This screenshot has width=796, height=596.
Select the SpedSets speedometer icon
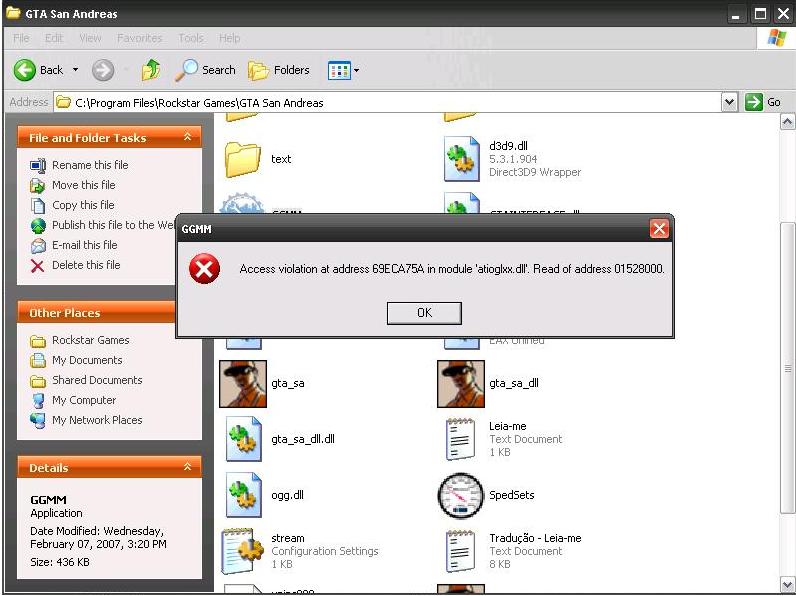pyautogui.click(x=461, y=495)
